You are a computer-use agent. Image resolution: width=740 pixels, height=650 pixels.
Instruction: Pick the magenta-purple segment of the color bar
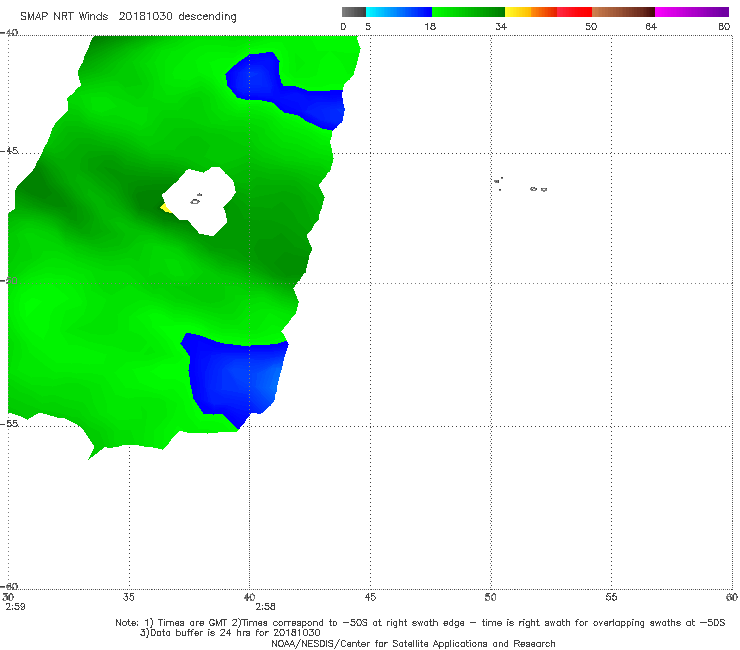click(692, 12)
